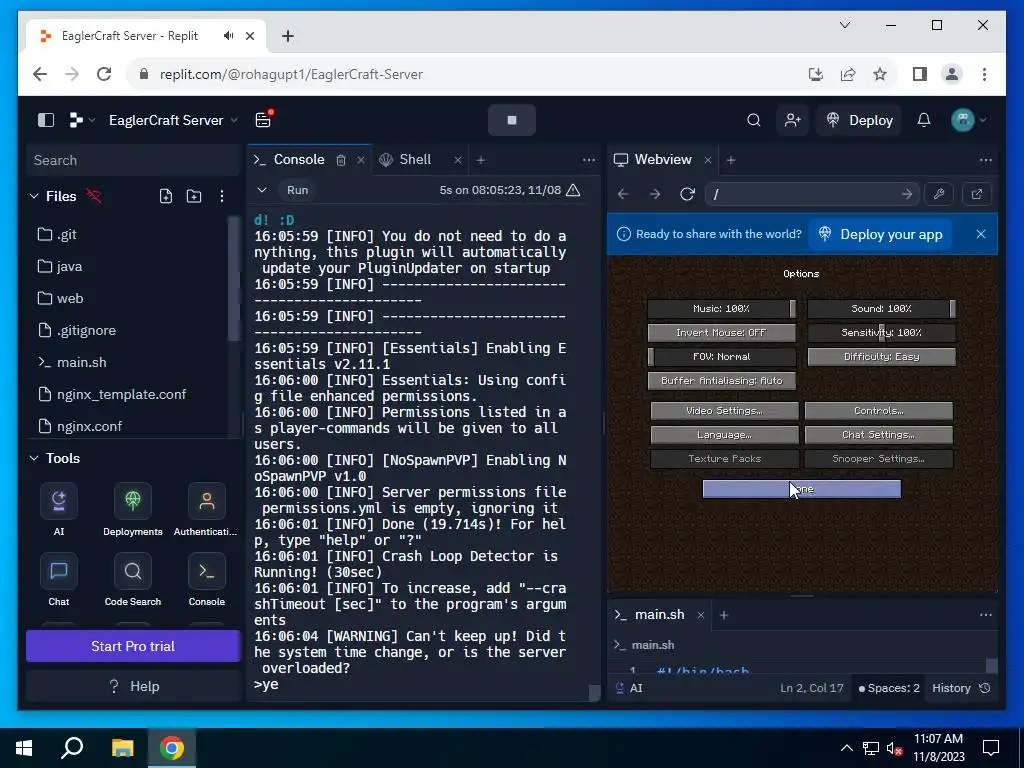The height and width of the screenshot is (768, 1024).
Task: Toggle the hidden files eye icon
Action: point(94,196)
